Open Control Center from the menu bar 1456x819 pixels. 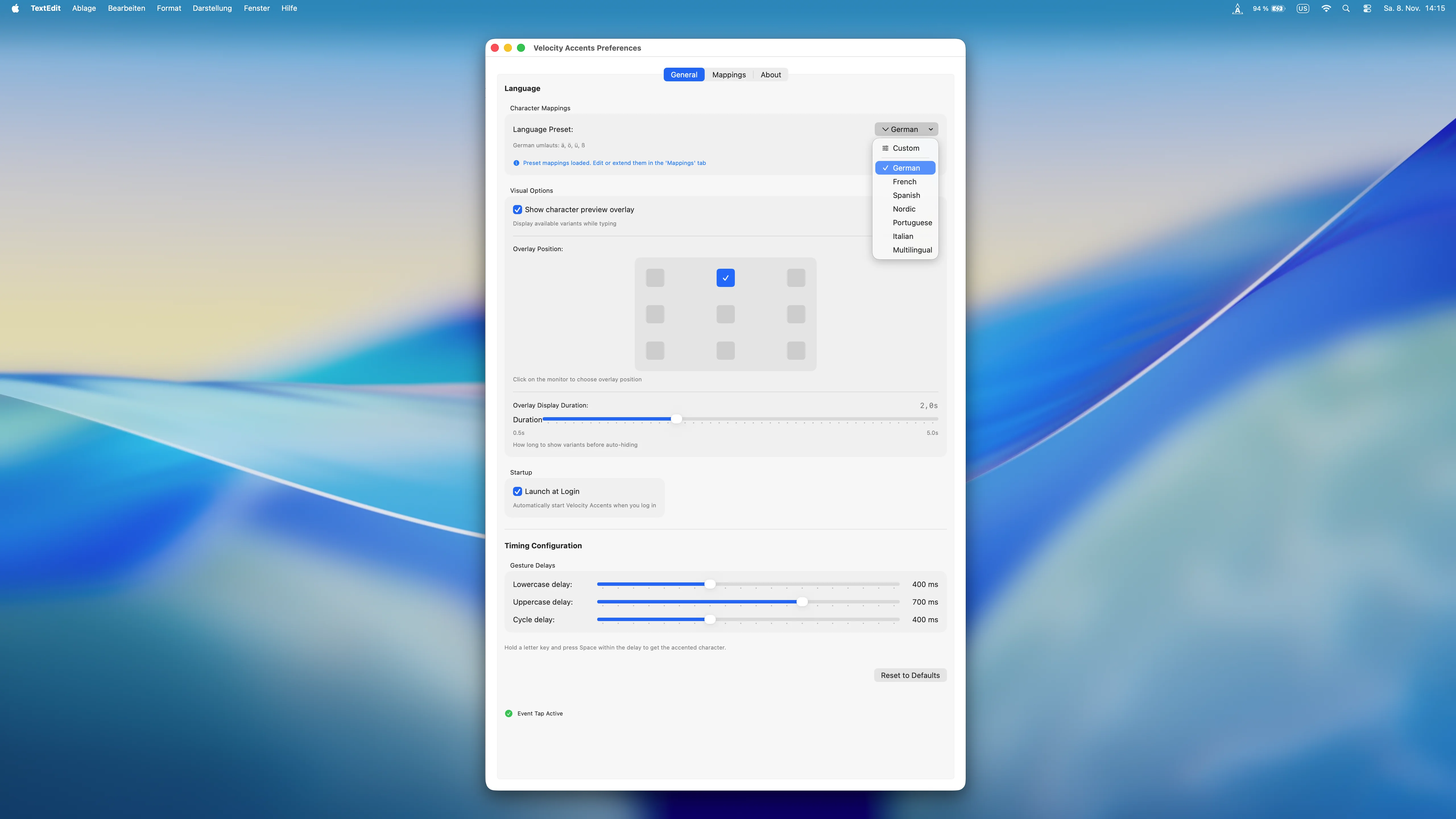pyautogui.click(x=1367, y=9)
